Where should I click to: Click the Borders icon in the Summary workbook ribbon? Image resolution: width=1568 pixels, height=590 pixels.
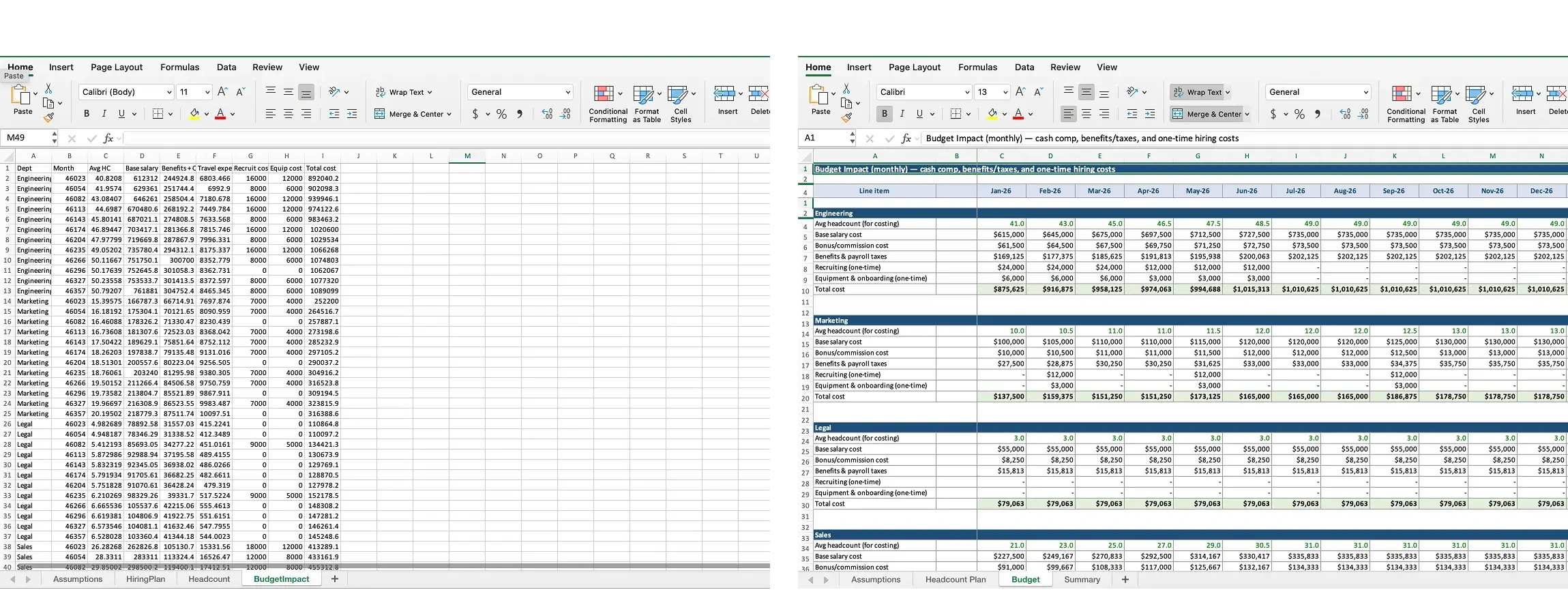(x=956, y=114)
